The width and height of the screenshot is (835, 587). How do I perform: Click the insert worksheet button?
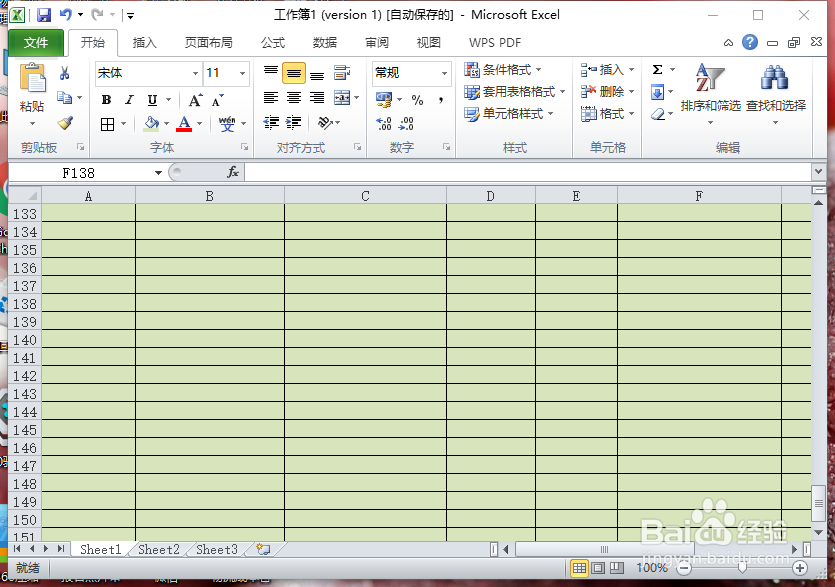click(262, 549)
